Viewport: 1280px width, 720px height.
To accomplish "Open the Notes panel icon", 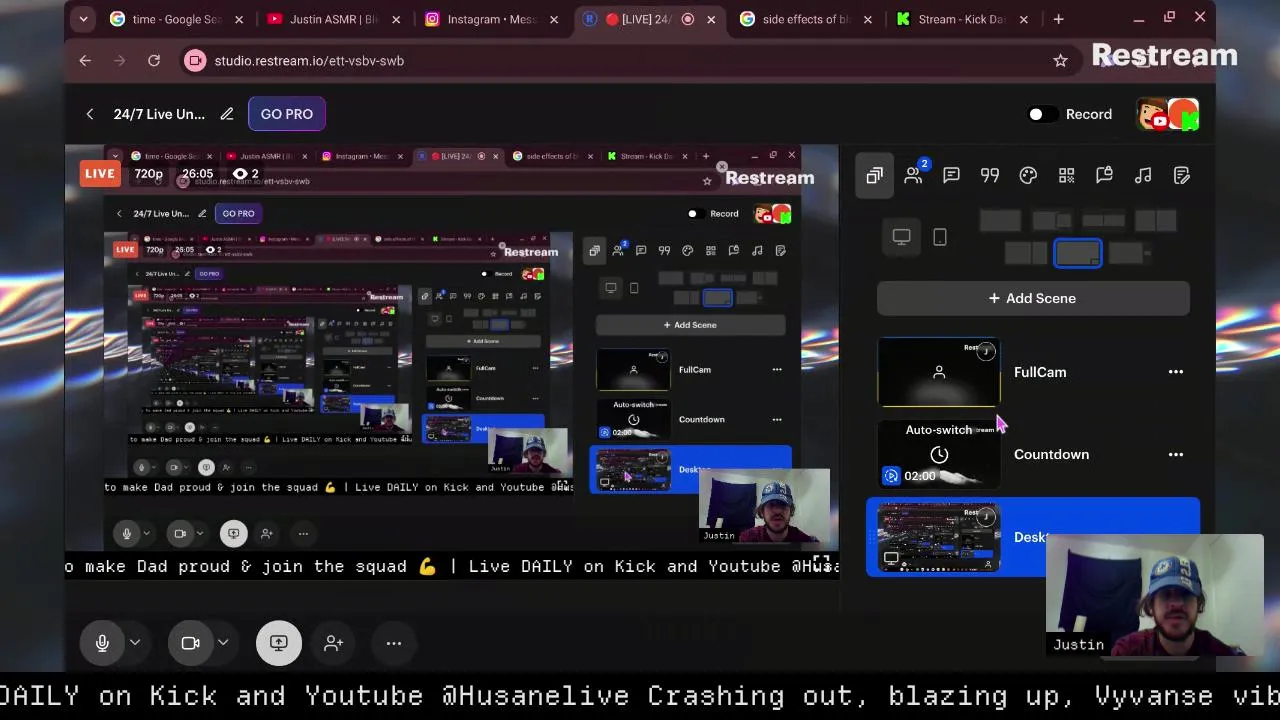I will point(1181,175).
